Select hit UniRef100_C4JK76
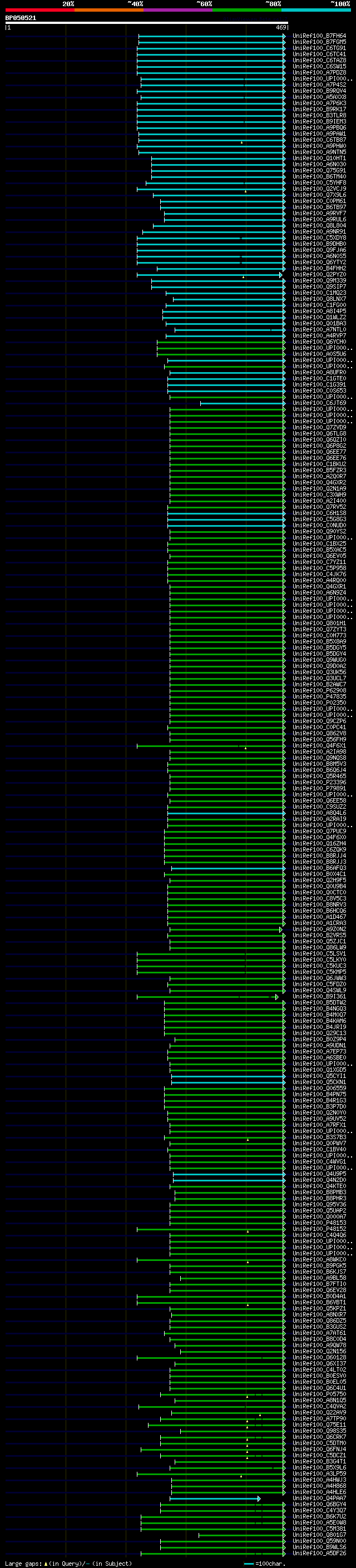Screen dimensions: 356x1568 (319, 574)
